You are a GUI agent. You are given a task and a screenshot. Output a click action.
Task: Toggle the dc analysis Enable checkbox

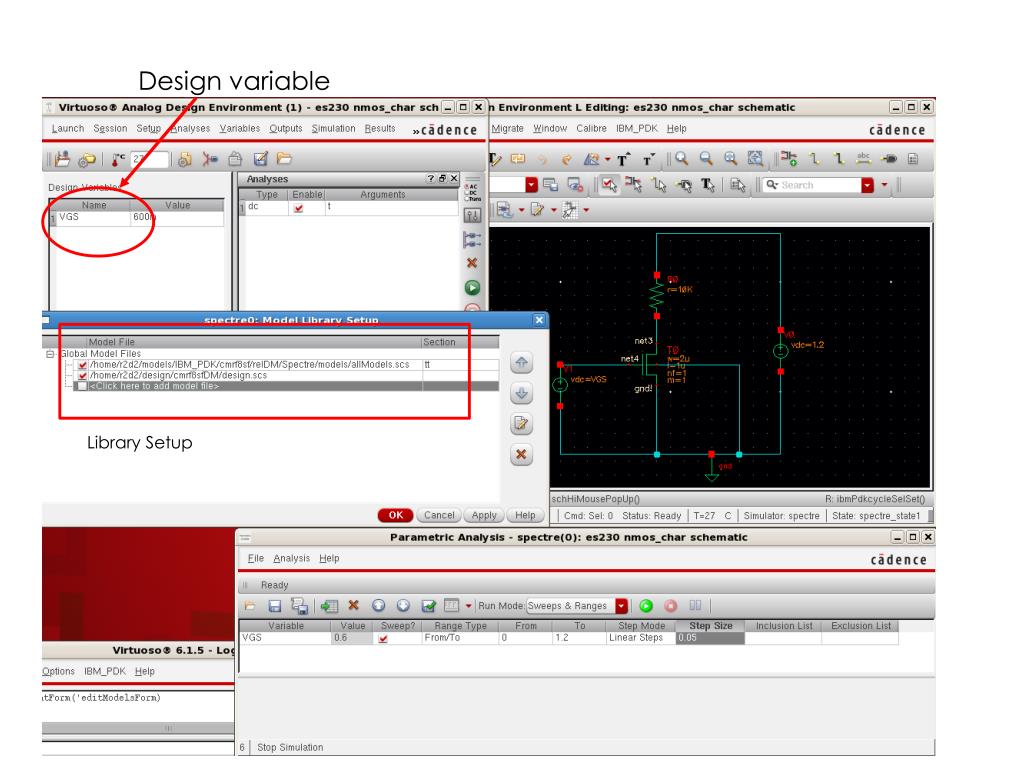(298, 208)
